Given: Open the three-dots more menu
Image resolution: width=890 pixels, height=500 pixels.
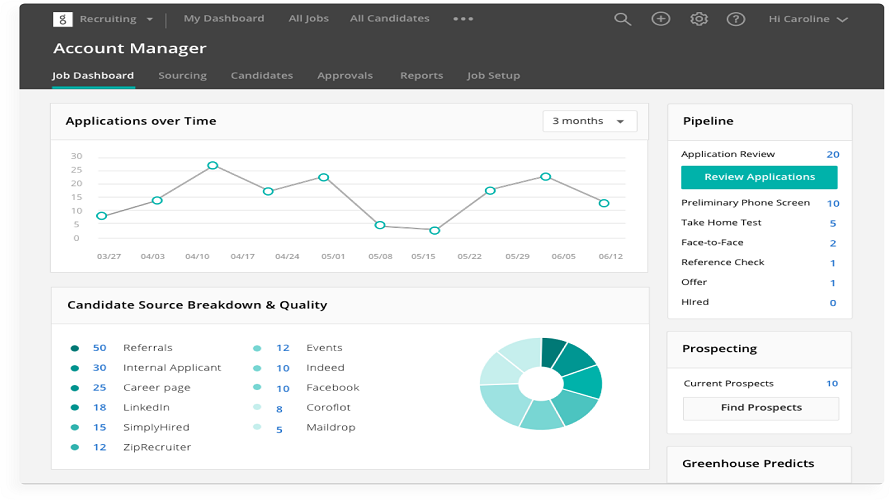Looking at the screenshot, I should (463, 19).
